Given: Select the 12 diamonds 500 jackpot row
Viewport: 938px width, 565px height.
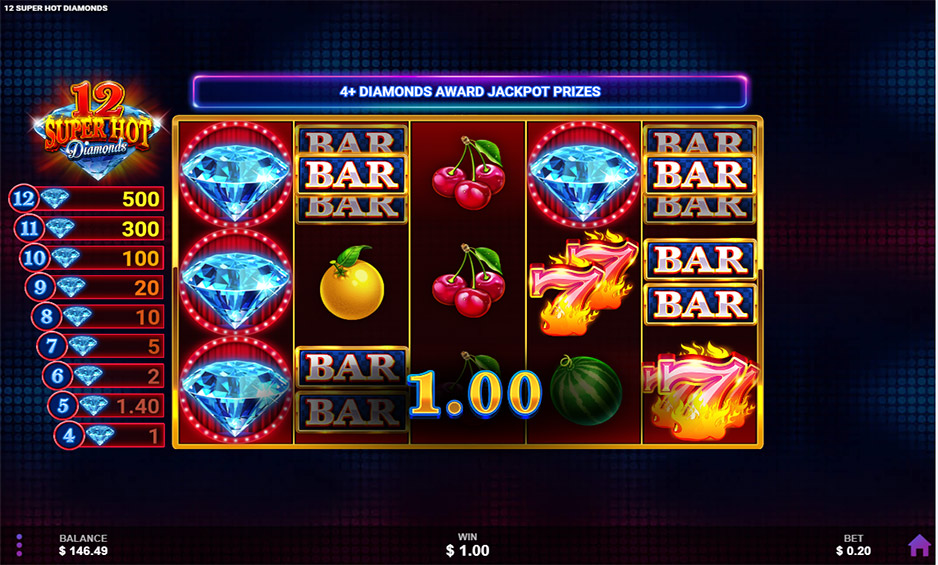Looking at the screenshot, I should click(x=87, y=199).
